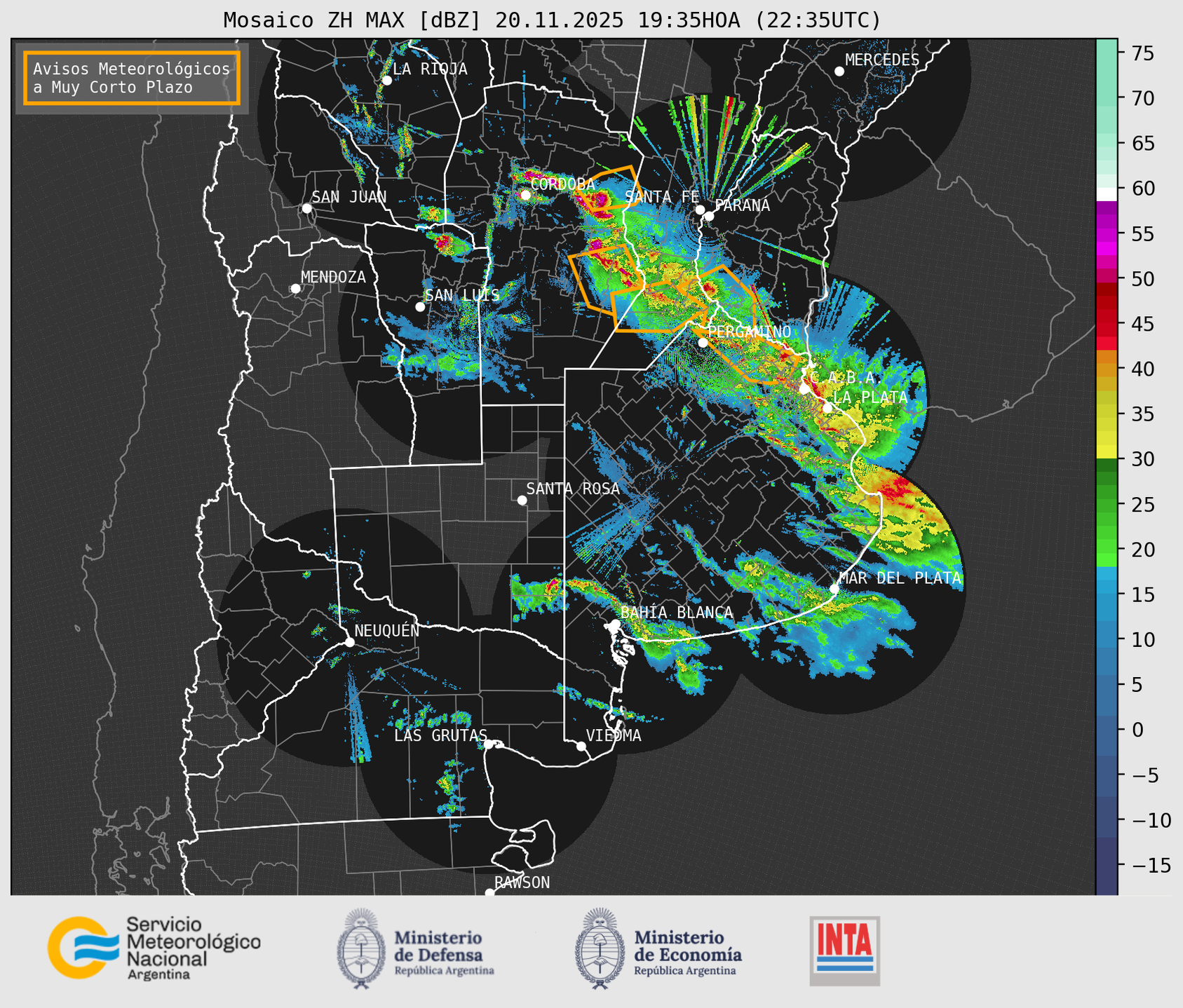Click the SAN LUIS city label
Image resolution: width=1183 pixels, height=1008 pixels.
point(462,295)
